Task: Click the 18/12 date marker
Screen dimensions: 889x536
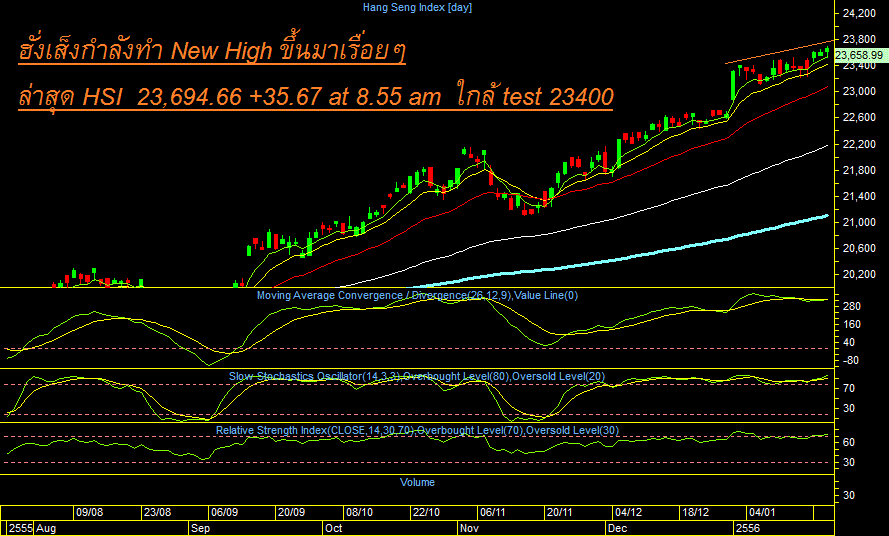Action: pyautogui.click(x=695, y=512)
